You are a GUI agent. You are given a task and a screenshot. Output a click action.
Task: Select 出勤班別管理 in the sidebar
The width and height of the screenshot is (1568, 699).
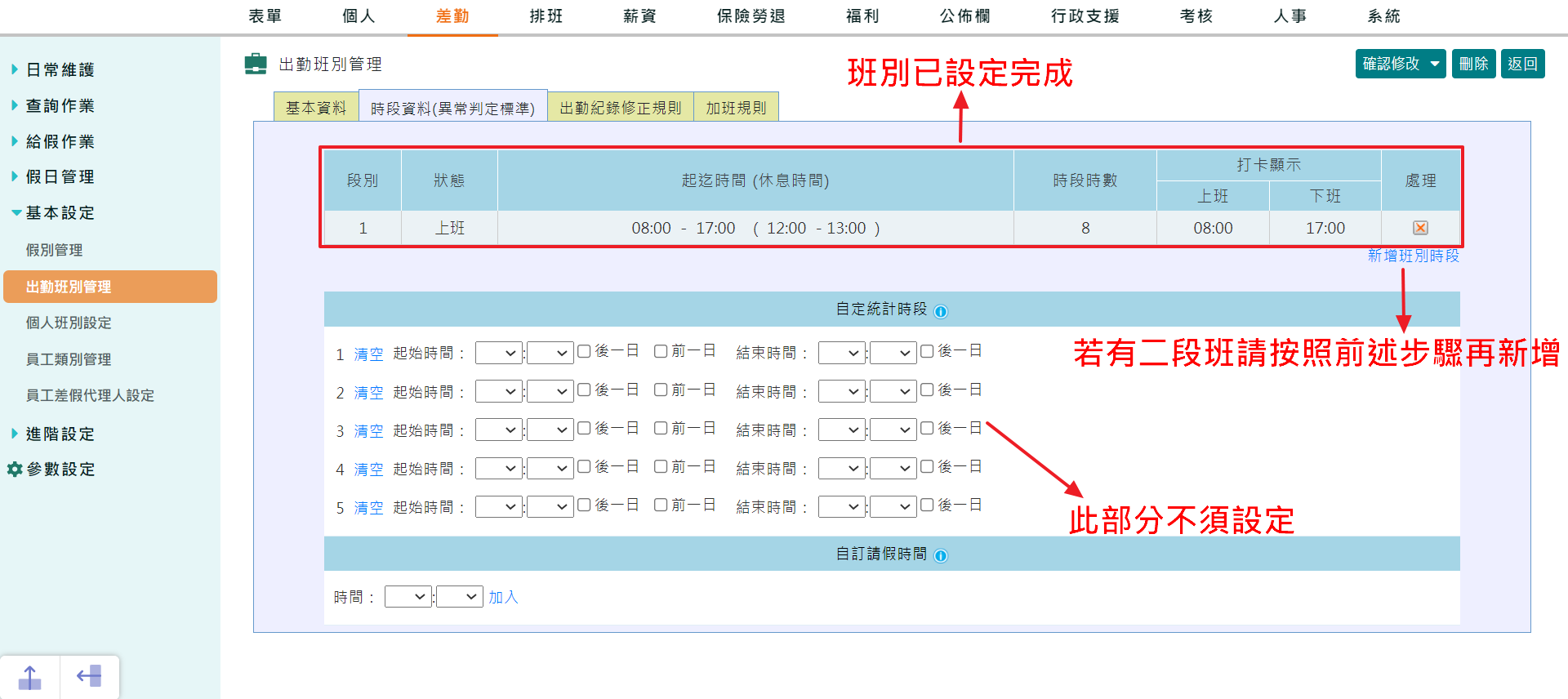click(110, 287)
